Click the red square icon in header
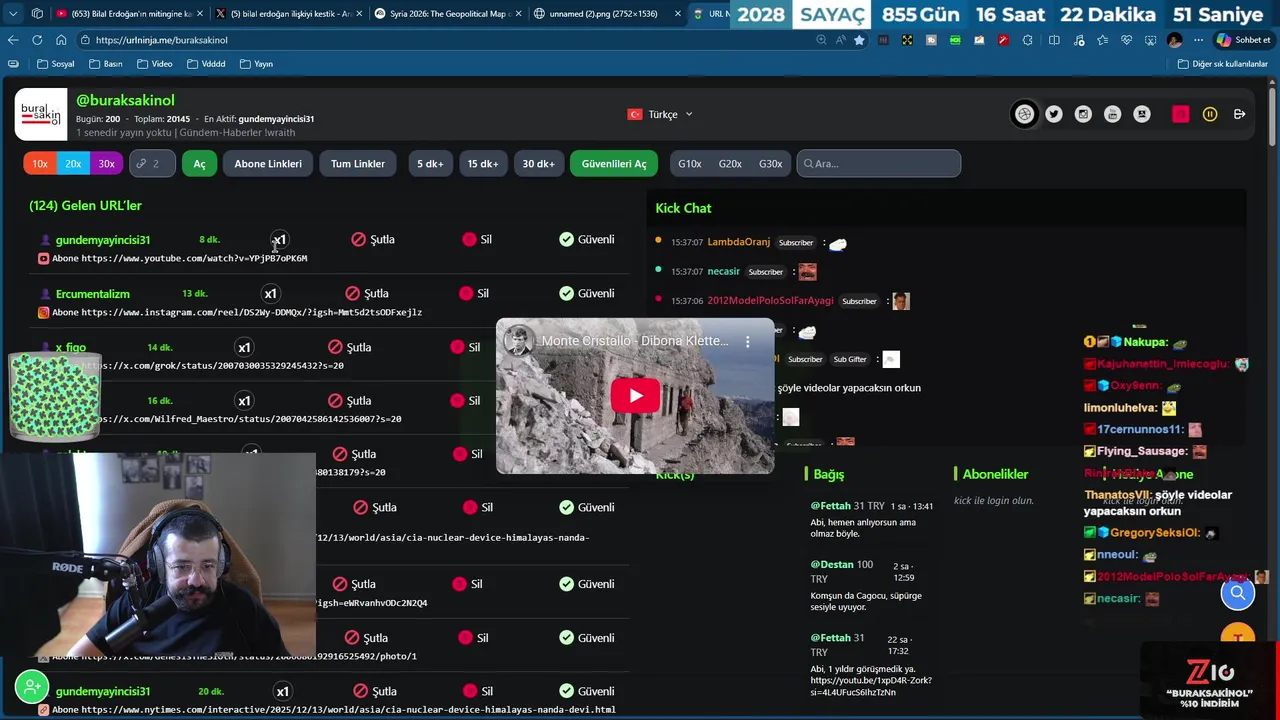 [x=1180, y=114]
